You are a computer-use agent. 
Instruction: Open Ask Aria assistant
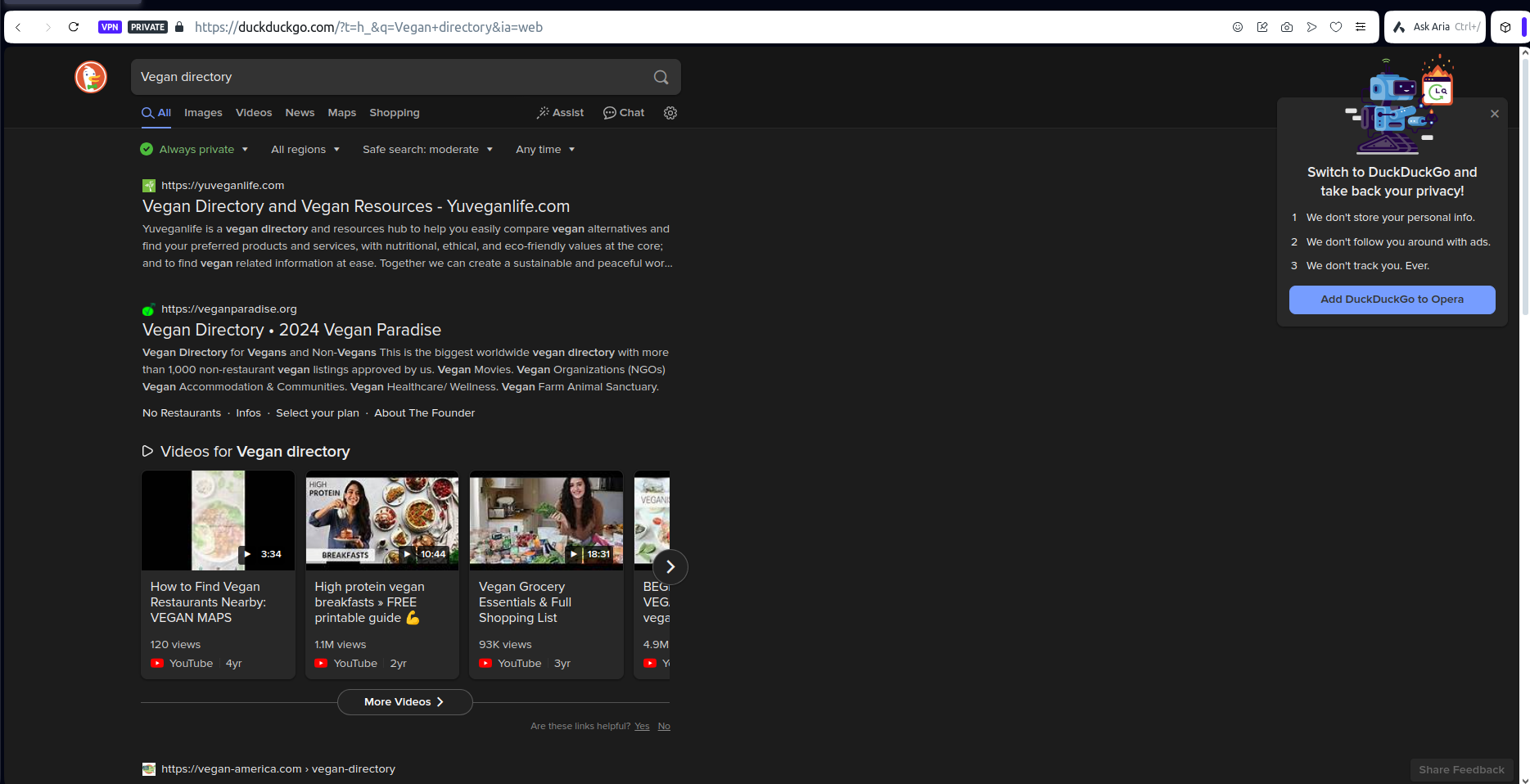pos(1437,27)
